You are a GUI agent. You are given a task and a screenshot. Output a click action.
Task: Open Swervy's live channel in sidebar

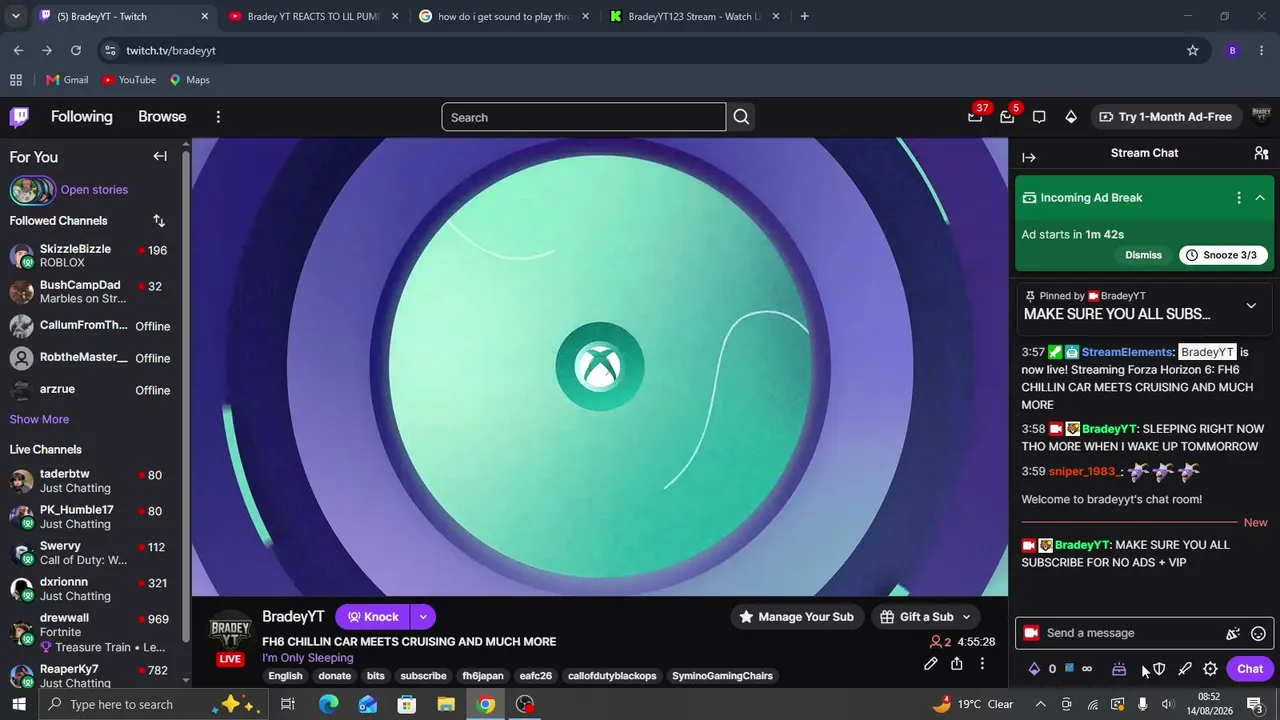90,553
